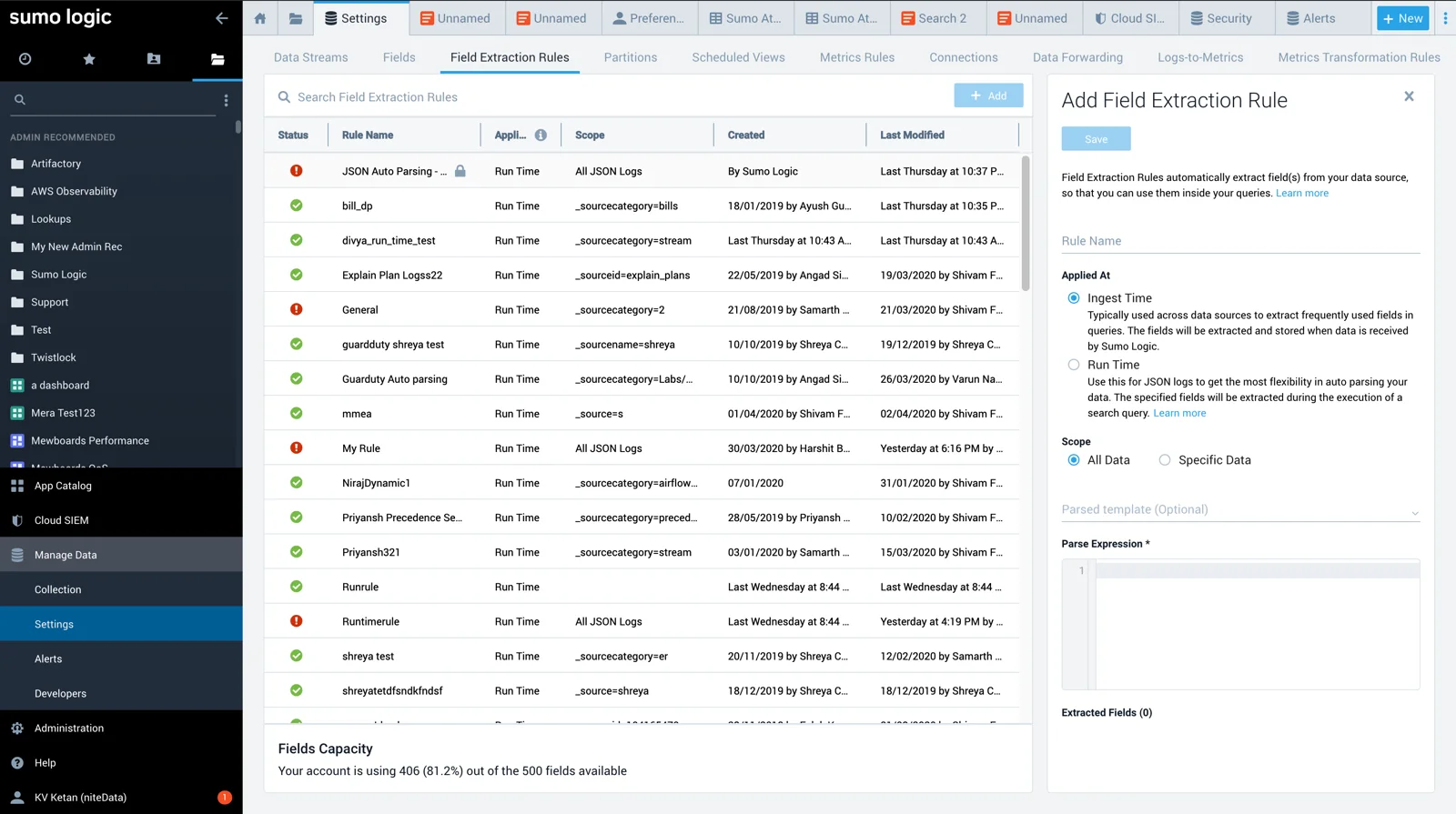Open the App Catalog grid icon
Screen dimensions: 1456x814
point(17,486)
